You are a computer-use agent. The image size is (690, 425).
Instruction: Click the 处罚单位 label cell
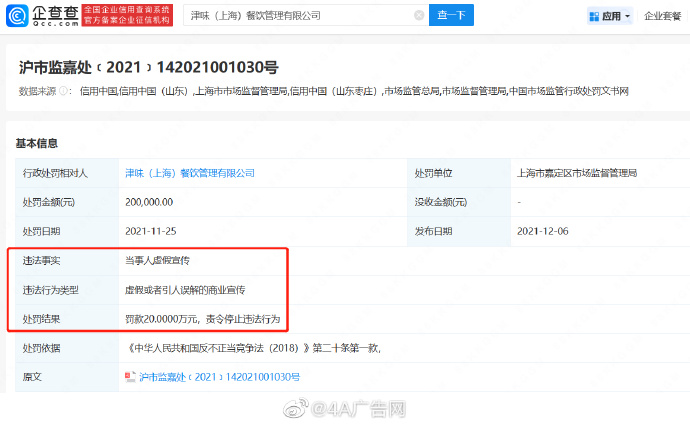(x=459, y=173)
